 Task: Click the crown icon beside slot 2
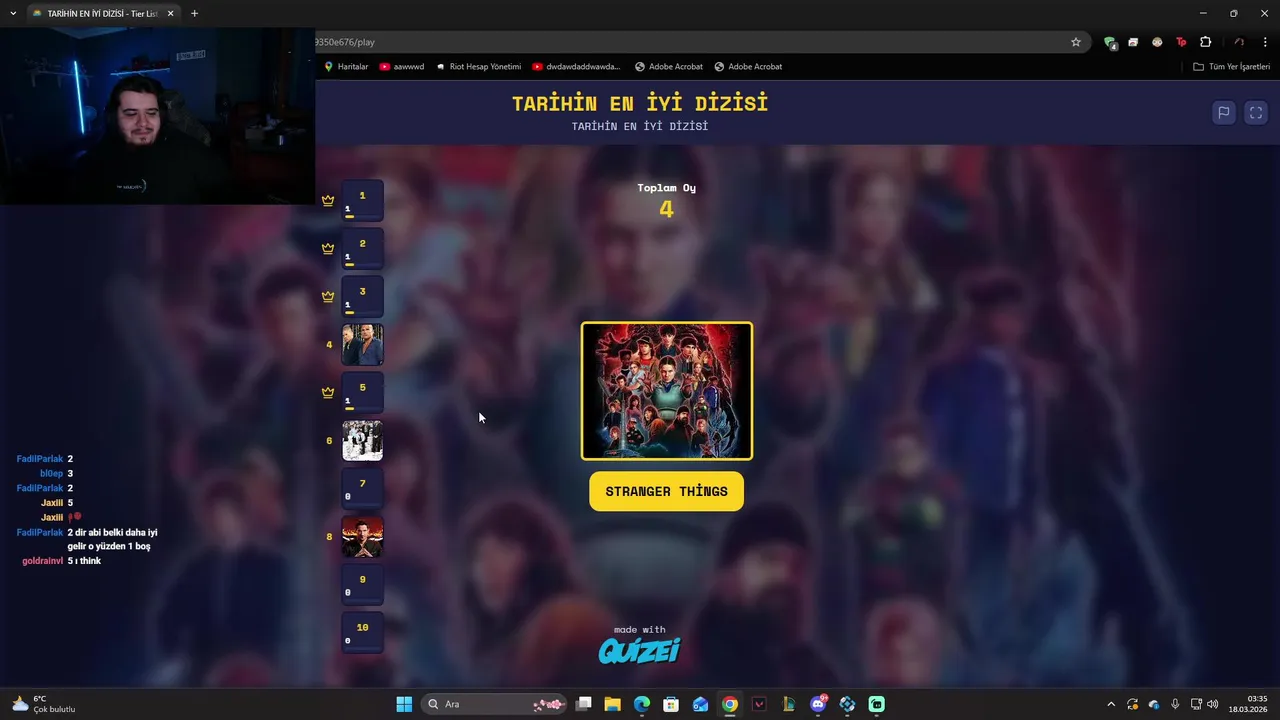click(328, 248)
